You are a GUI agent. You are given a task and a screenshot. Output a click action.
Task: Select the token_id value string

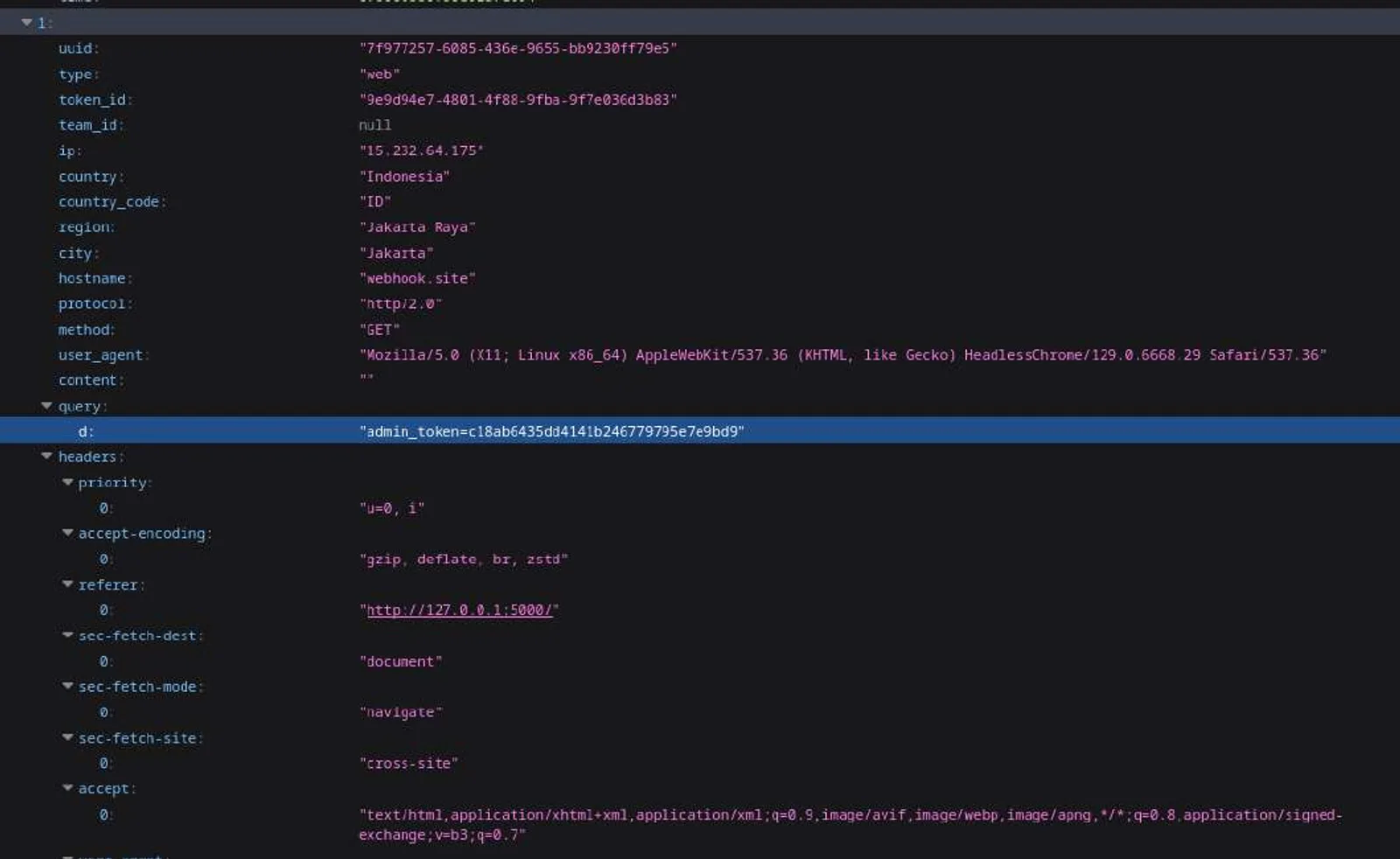518,100
